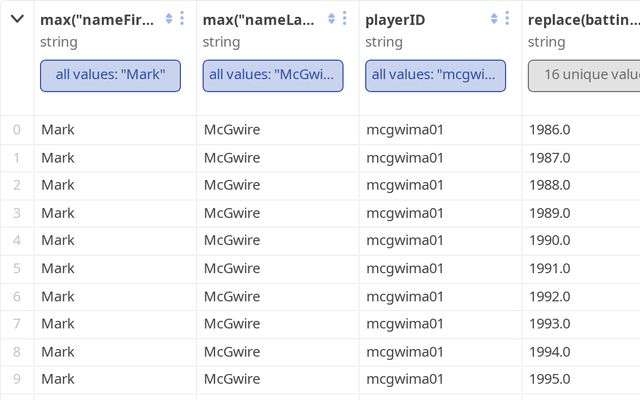Click the 1986.0 year cell
The height and width of the screenshot is (400, 640).
point(549,129)
